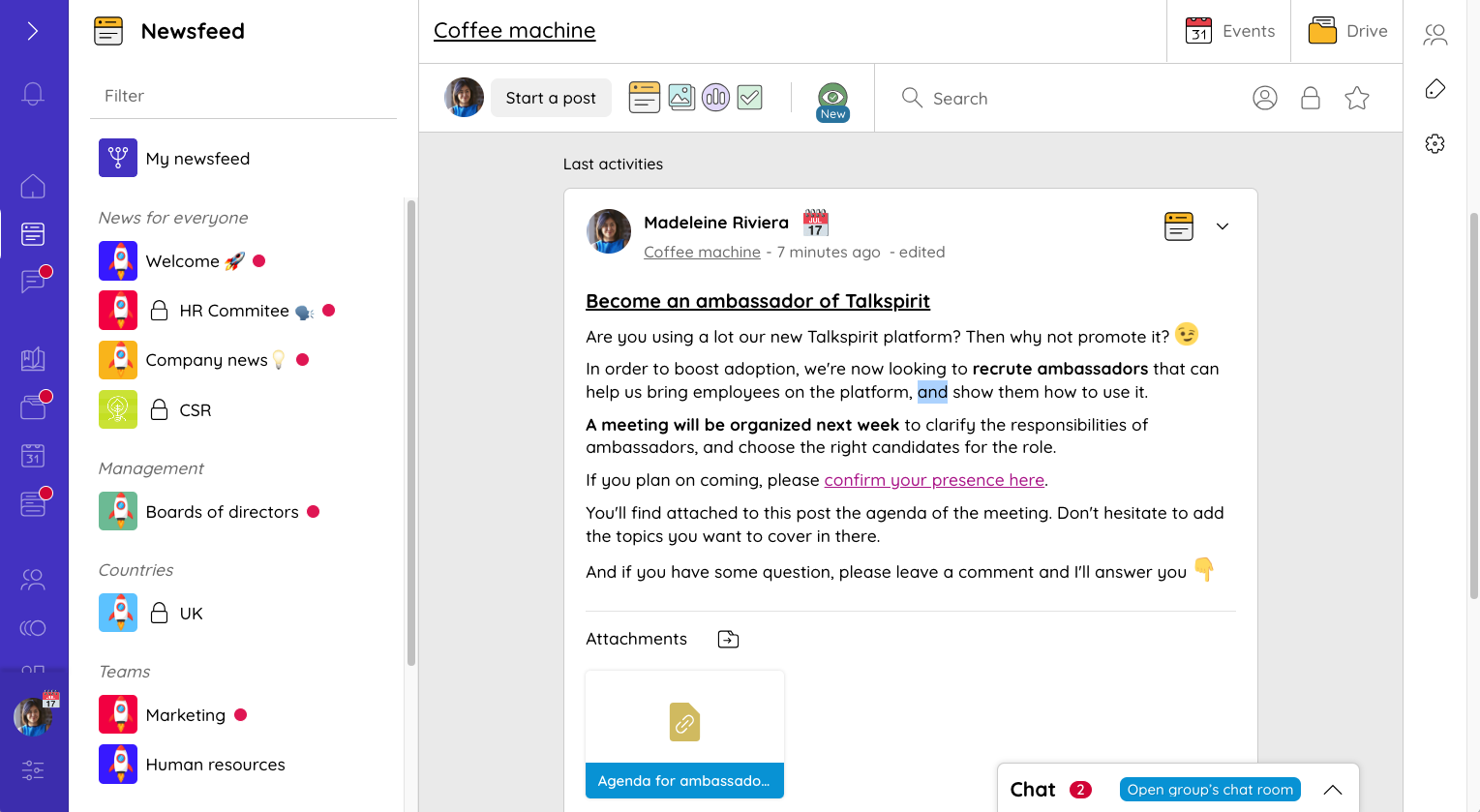Click the post type icon beside chevron
The height and width of the screenshot is (812, 1480).
pyautogui.click(x=1179, y=226)
